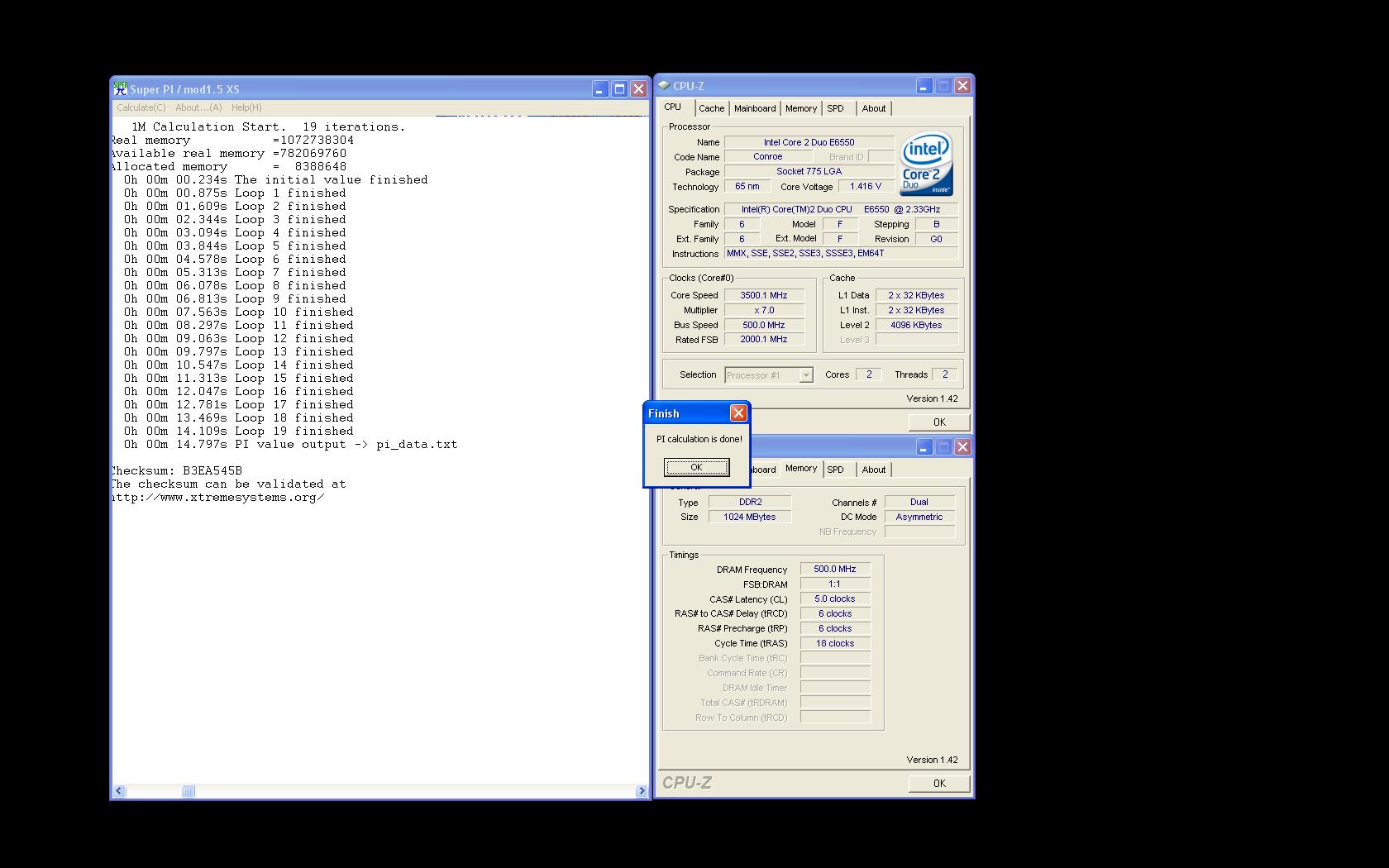Open the About...(A) menu in Super PI
The height and width of the screenshot is (868, 1389).
pyautogui.click(x=198, y=107)
